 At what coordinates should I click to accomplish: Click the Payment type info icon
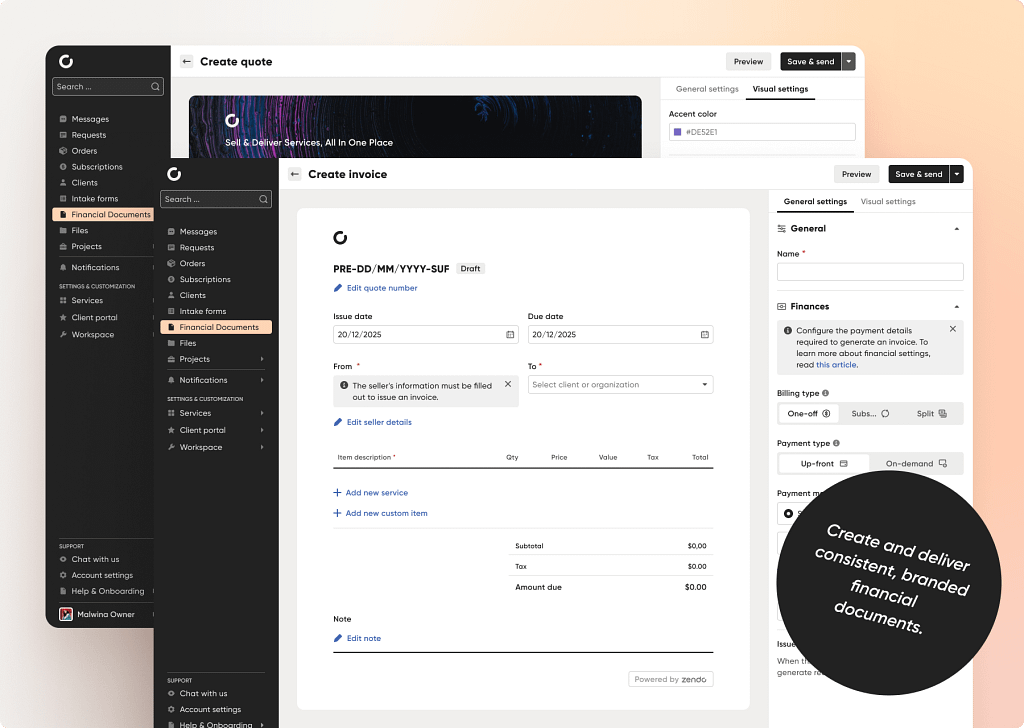tap(837, 443)
